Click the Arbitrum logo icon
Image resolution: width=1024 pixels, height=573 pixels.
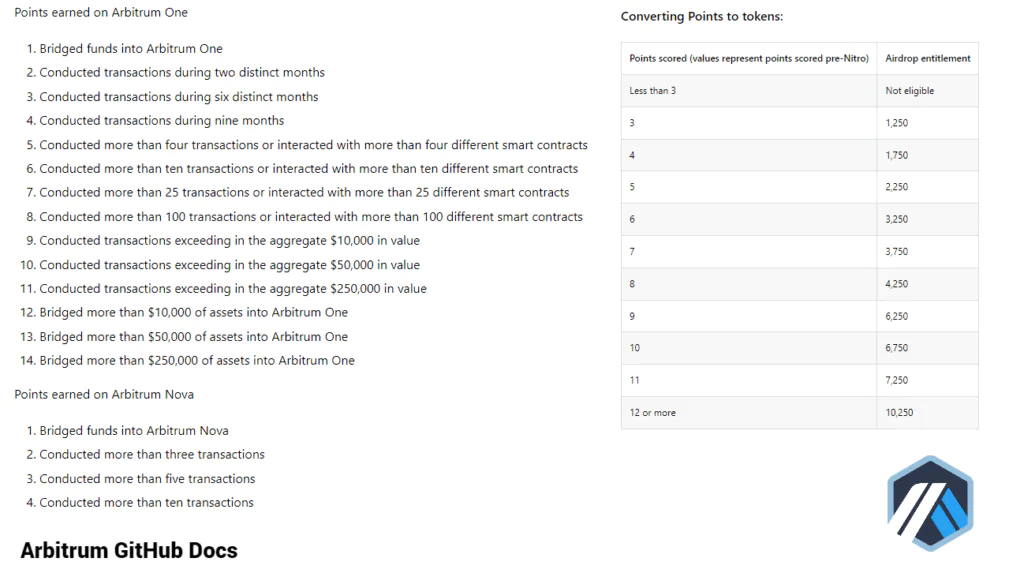[929, 504]
